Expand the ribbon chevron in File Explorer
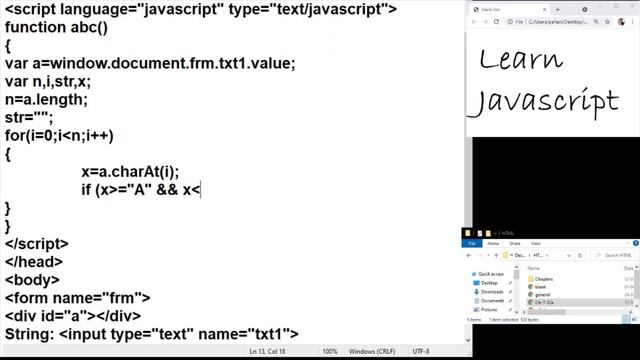 coord(629,243)
